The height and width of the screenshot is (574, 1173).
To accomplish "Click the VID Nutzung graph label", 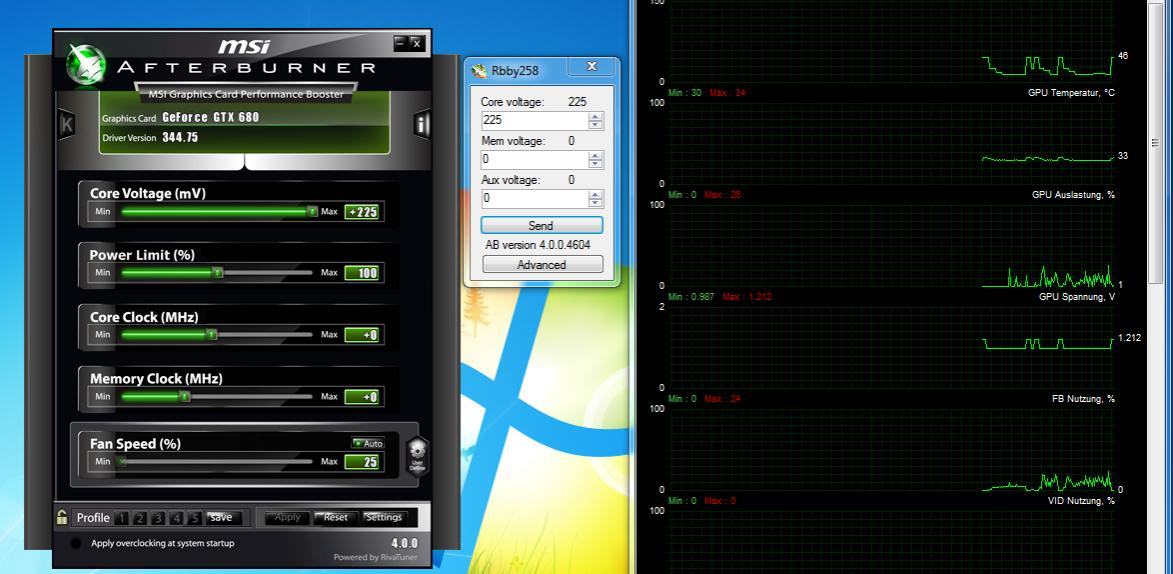I will pyautogui.click(x=1081, y=501).
